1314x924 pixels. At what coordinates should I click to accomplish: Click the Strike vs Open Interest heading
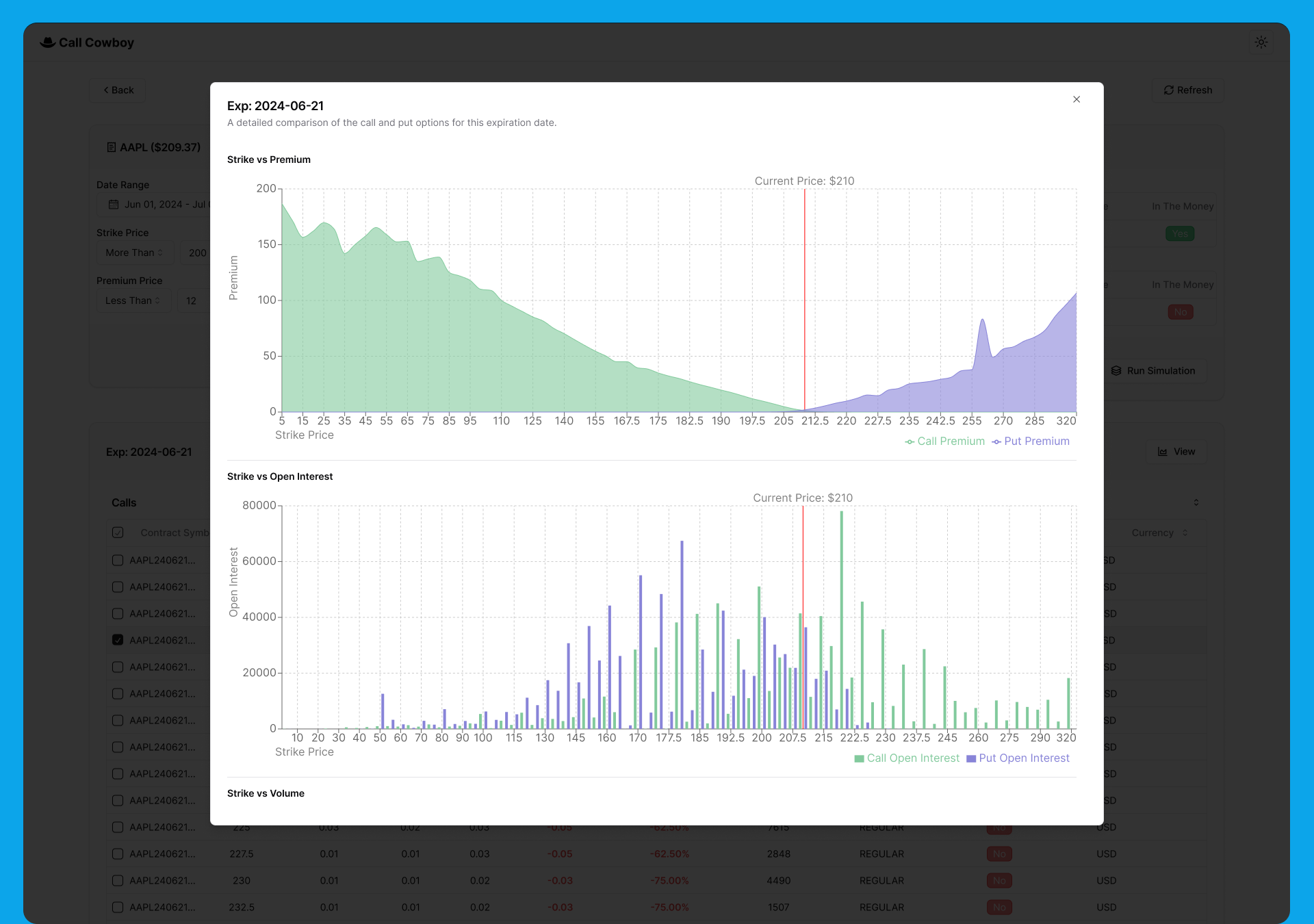tap(280, 476)
